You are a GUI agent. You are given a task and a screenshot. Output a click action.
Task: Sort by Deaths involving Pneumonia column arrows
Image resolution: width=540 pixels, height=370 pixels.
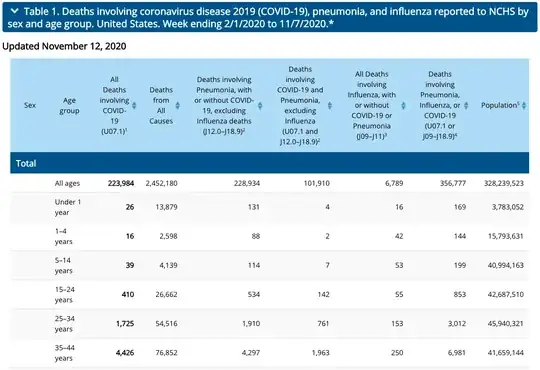coord(260,105)
